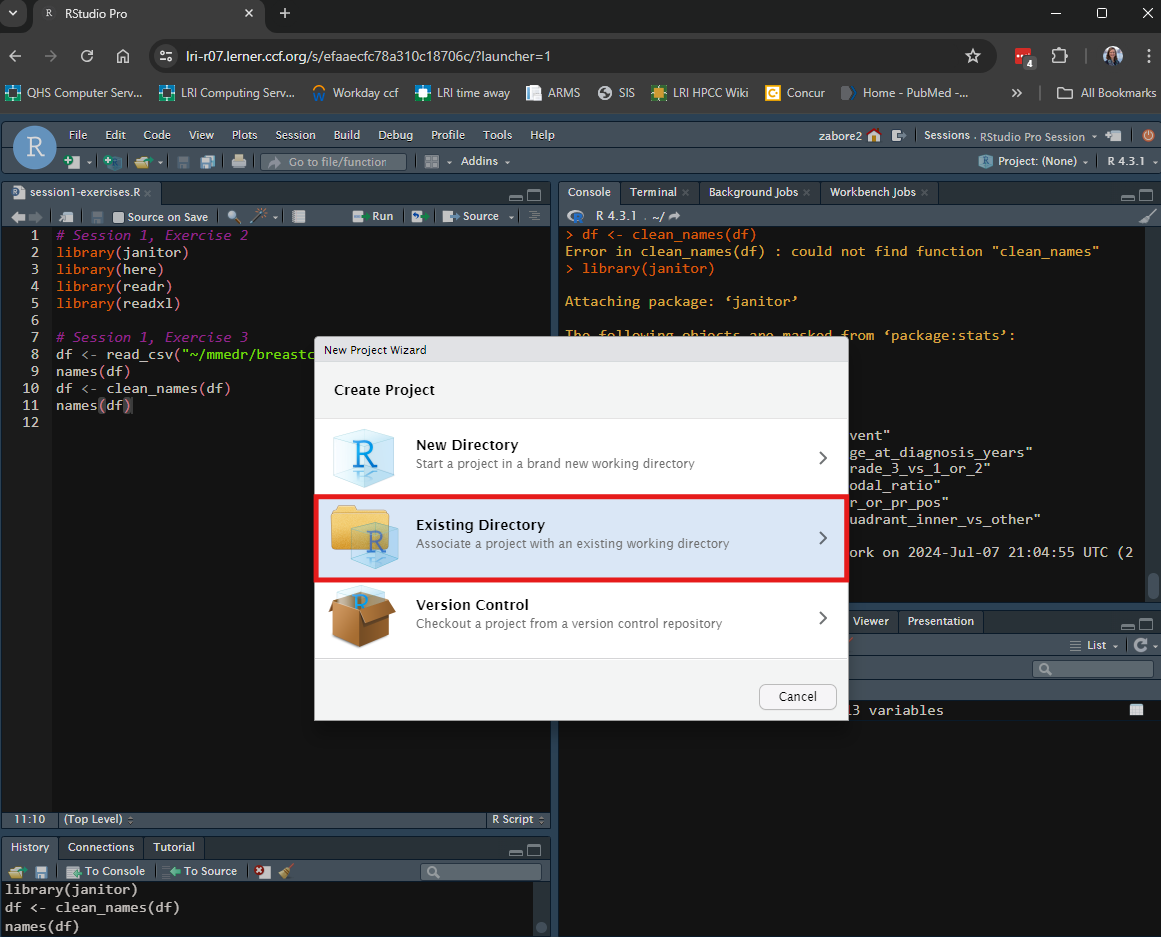Click the red quit session power icon
The height and width of the screenshot is (937, 1161).
tap(1148, 136)
